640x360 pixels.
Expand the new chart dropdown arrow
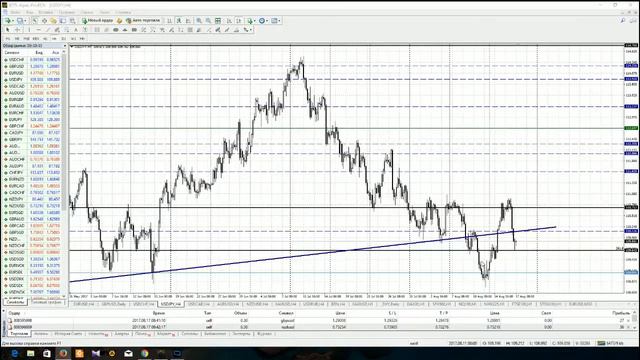(x=13, y=20)
